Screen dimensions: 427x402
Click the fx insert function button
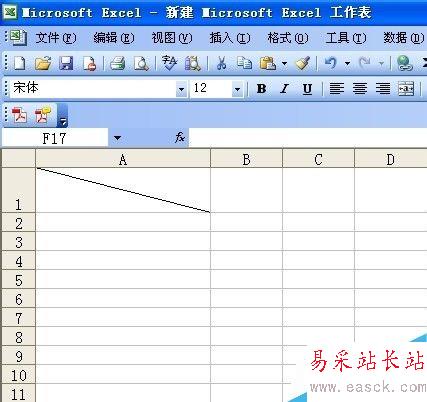pyautogui.click(x=180, y=137)
